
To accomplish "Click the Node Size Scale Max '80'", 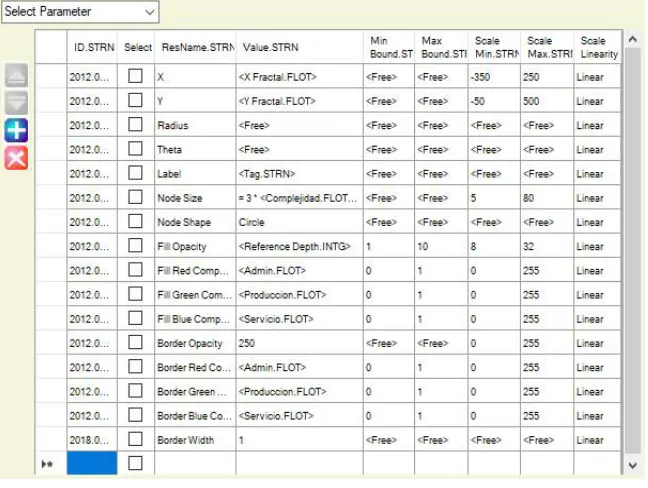I will (547, 198).
